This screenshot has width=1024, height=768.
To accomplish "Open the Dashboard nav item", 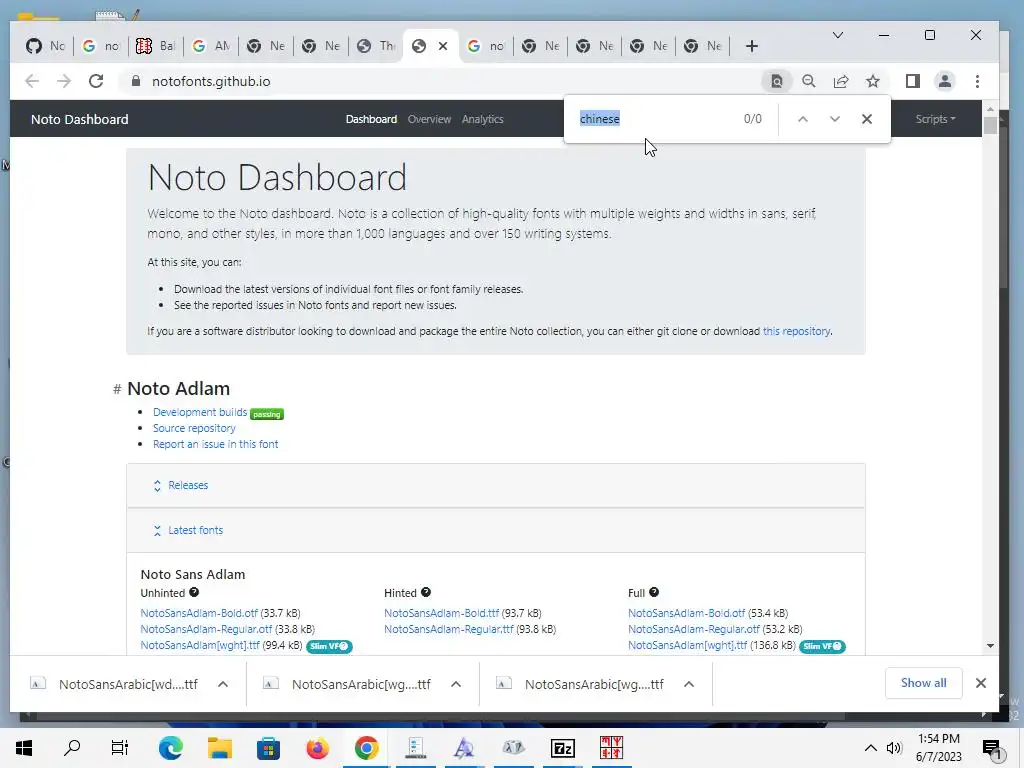I will 371,119.
